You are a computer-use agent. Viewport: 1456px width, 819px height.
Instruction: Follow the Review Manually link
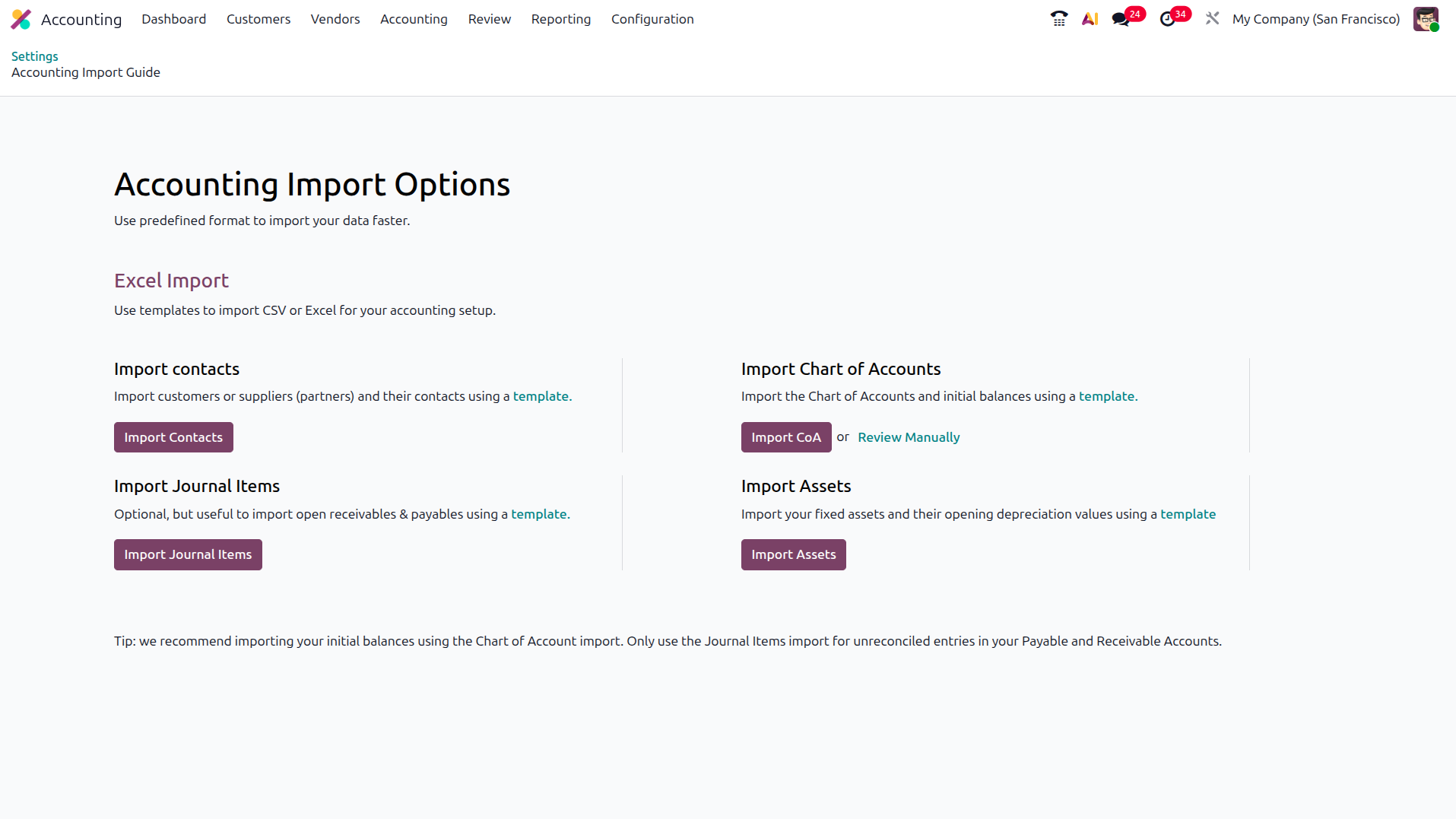coord(909,437)
